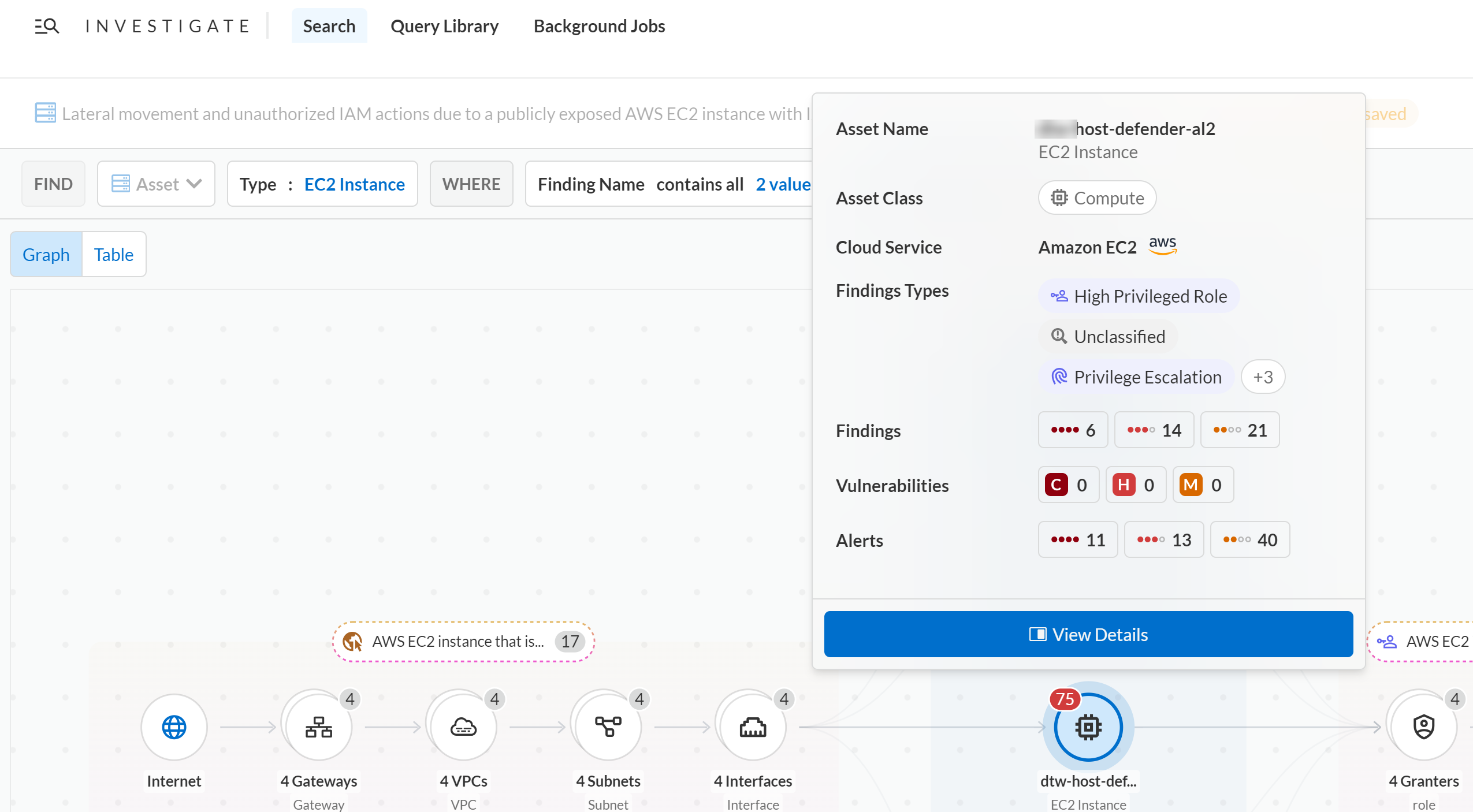Expand the +3 more findings types
The image size is (1473, 812).
(x=1263, y=377)
